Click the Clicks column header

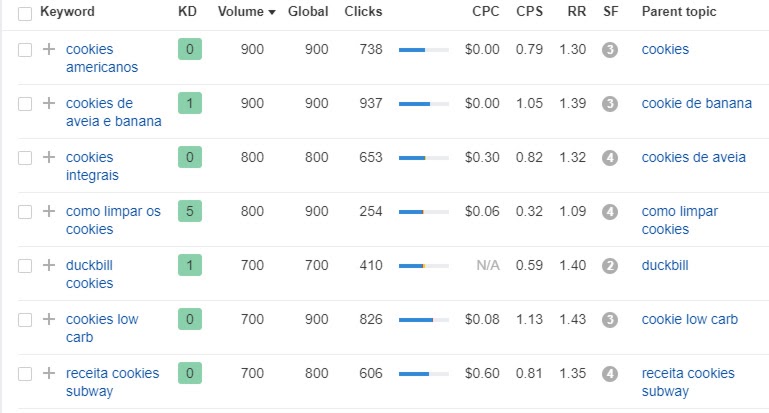(363, 11)
